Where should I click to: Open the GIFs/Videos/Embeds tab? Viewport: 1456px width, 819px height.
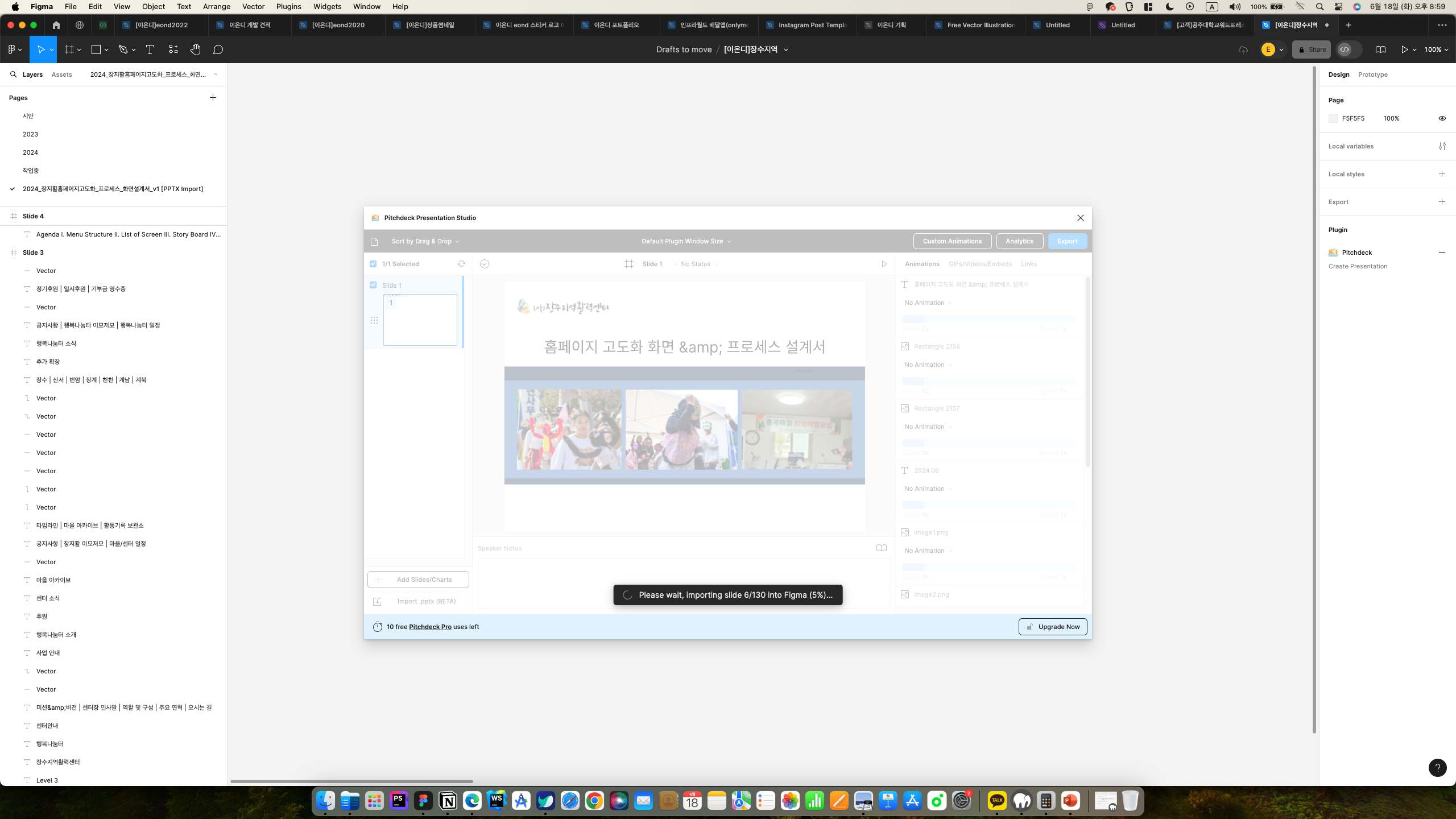(980, 264)
